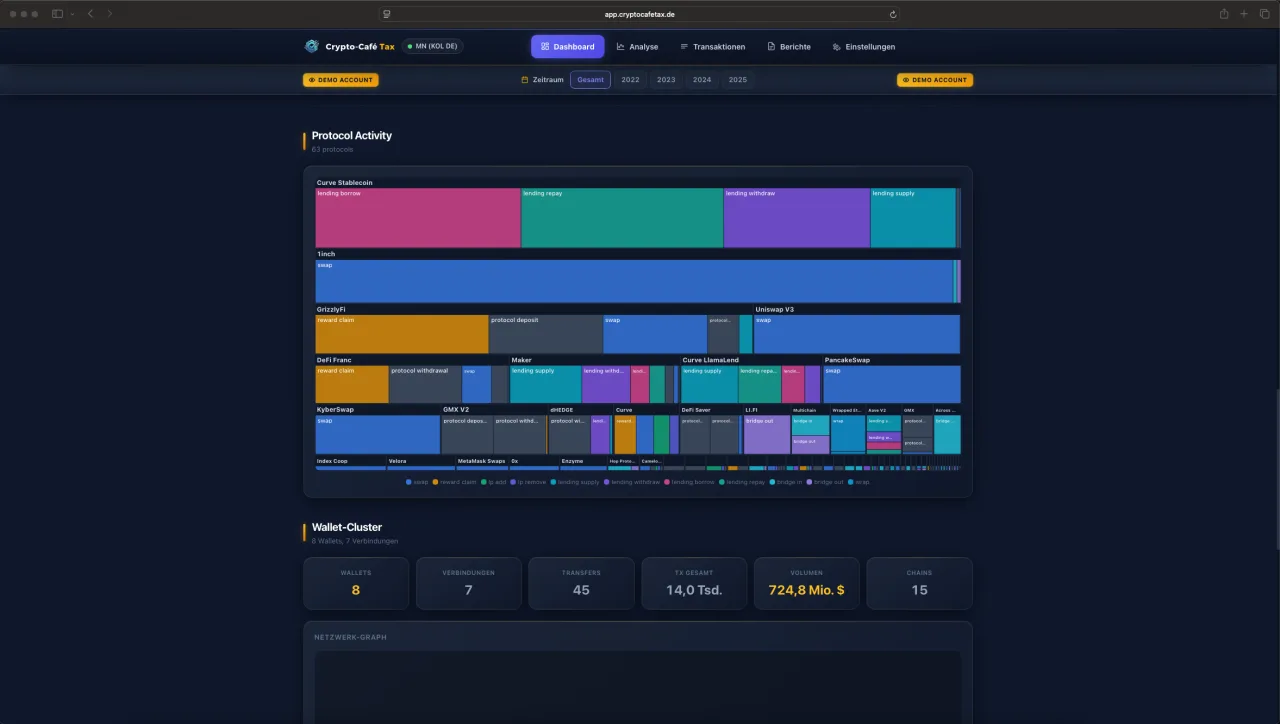Filter the time range to 2022
Image resolution: width=1280 pixels, height=724 pixels.
tap(630, 80)
